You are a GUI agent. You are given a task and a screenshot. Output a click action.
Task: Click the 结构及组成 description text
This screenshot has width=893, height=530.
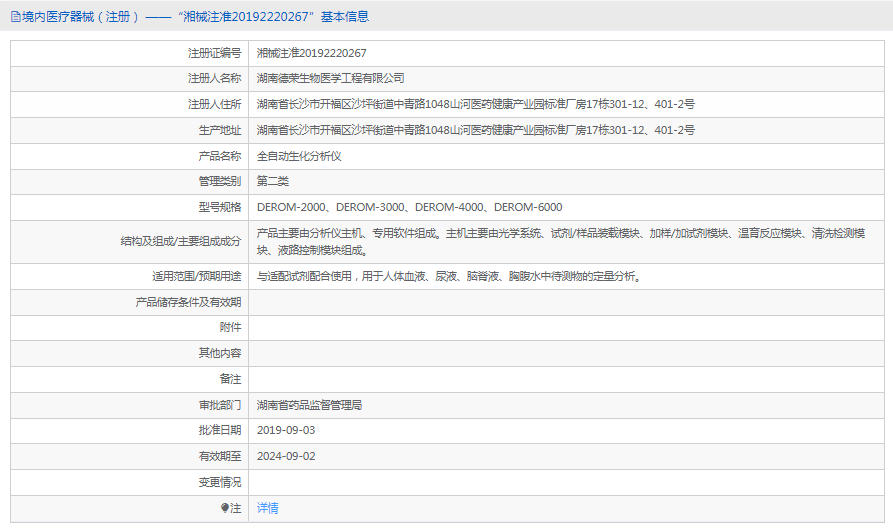(561, 242)
